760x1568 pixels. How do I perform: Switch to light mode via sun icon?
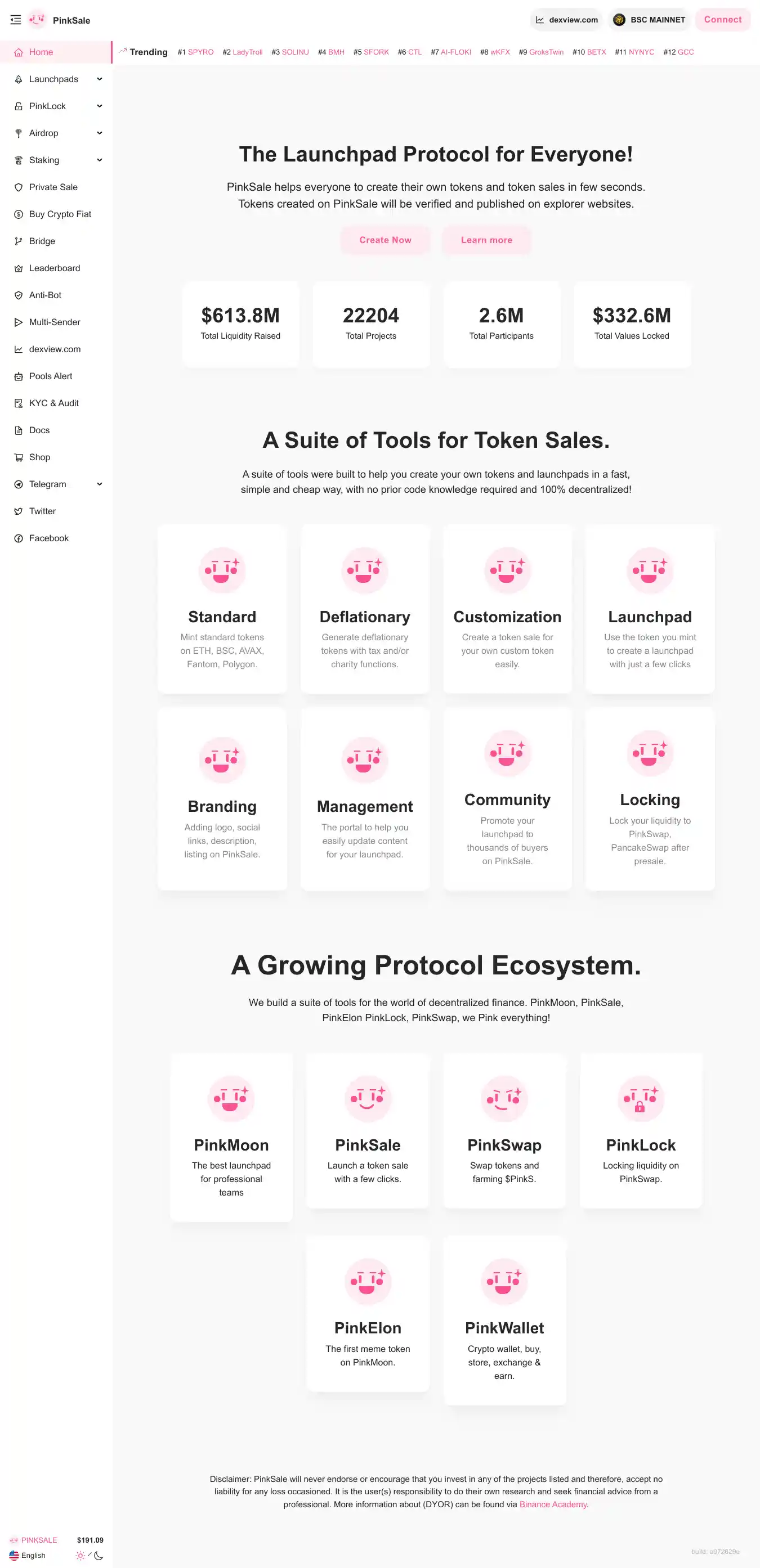pyautogui.click(x=80, y=1555)
